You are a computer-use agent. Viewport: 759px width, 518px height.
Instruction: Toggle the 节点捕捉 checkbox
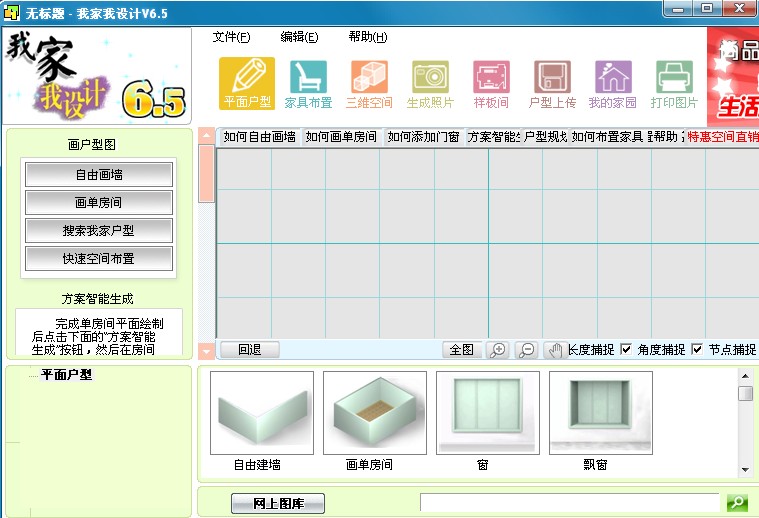(697, 349)
